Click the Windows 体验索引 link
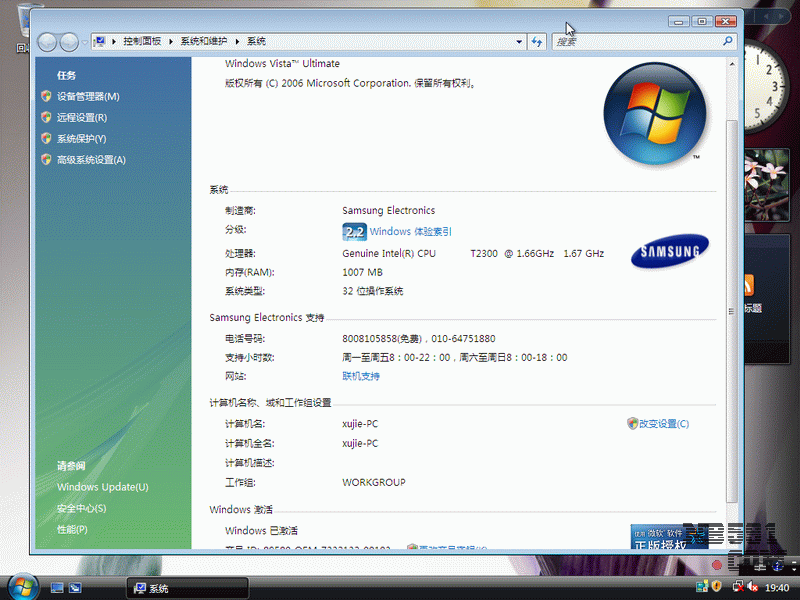 tap(410, 232)
